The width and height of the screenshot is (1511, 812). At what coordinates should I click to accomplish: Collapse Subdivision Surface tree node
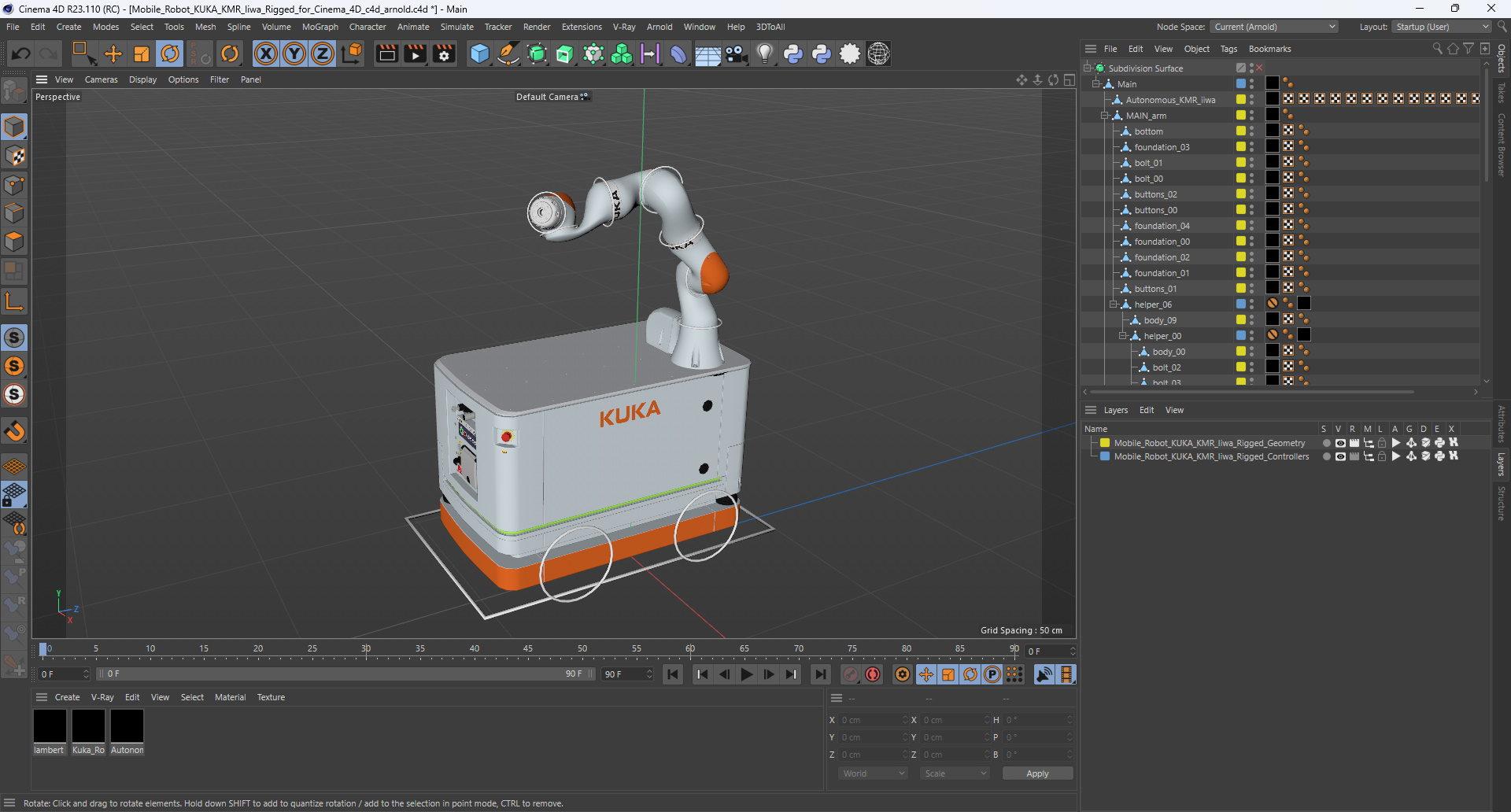pyautogui.click(x=1088, y=68)
